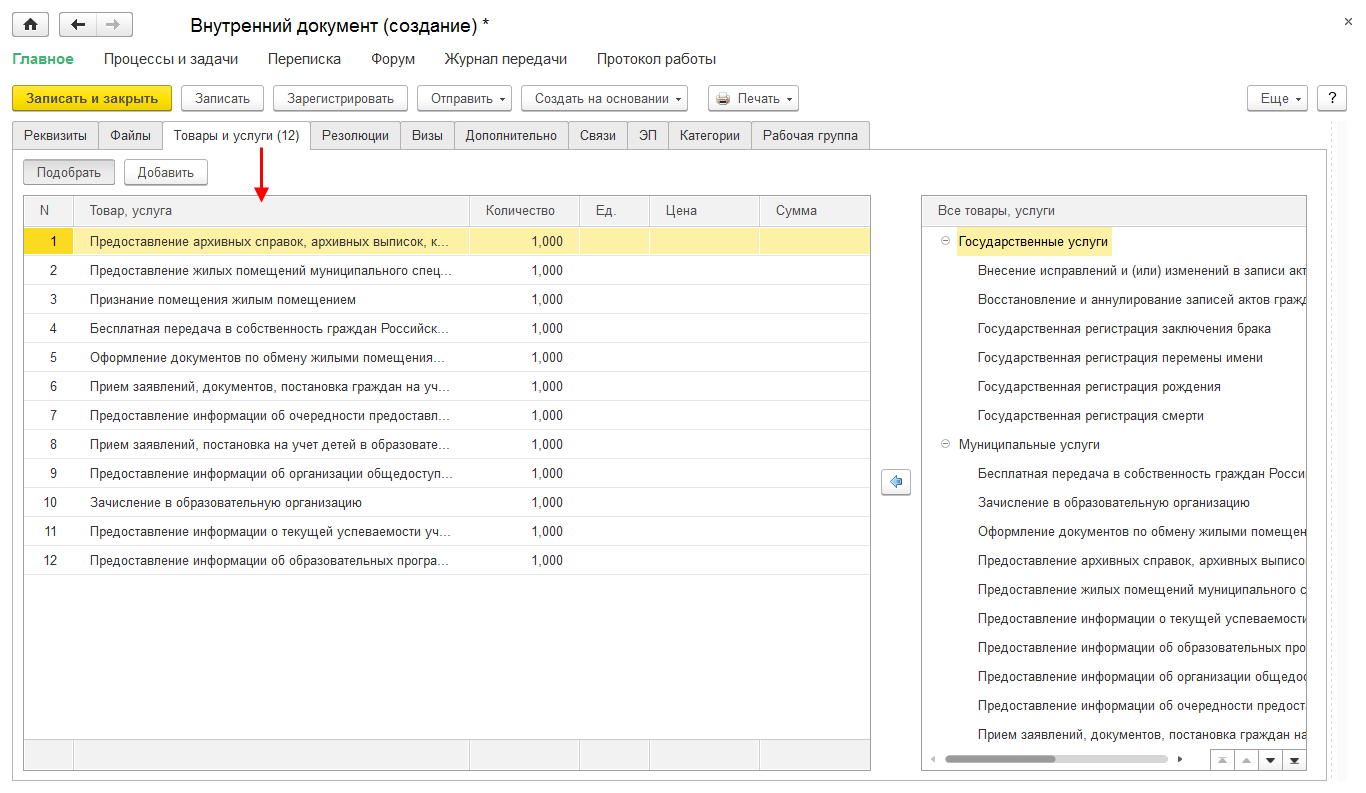Click the Зарегистрировать button
Screen dimensions: 1366x793
pos(341,98)
